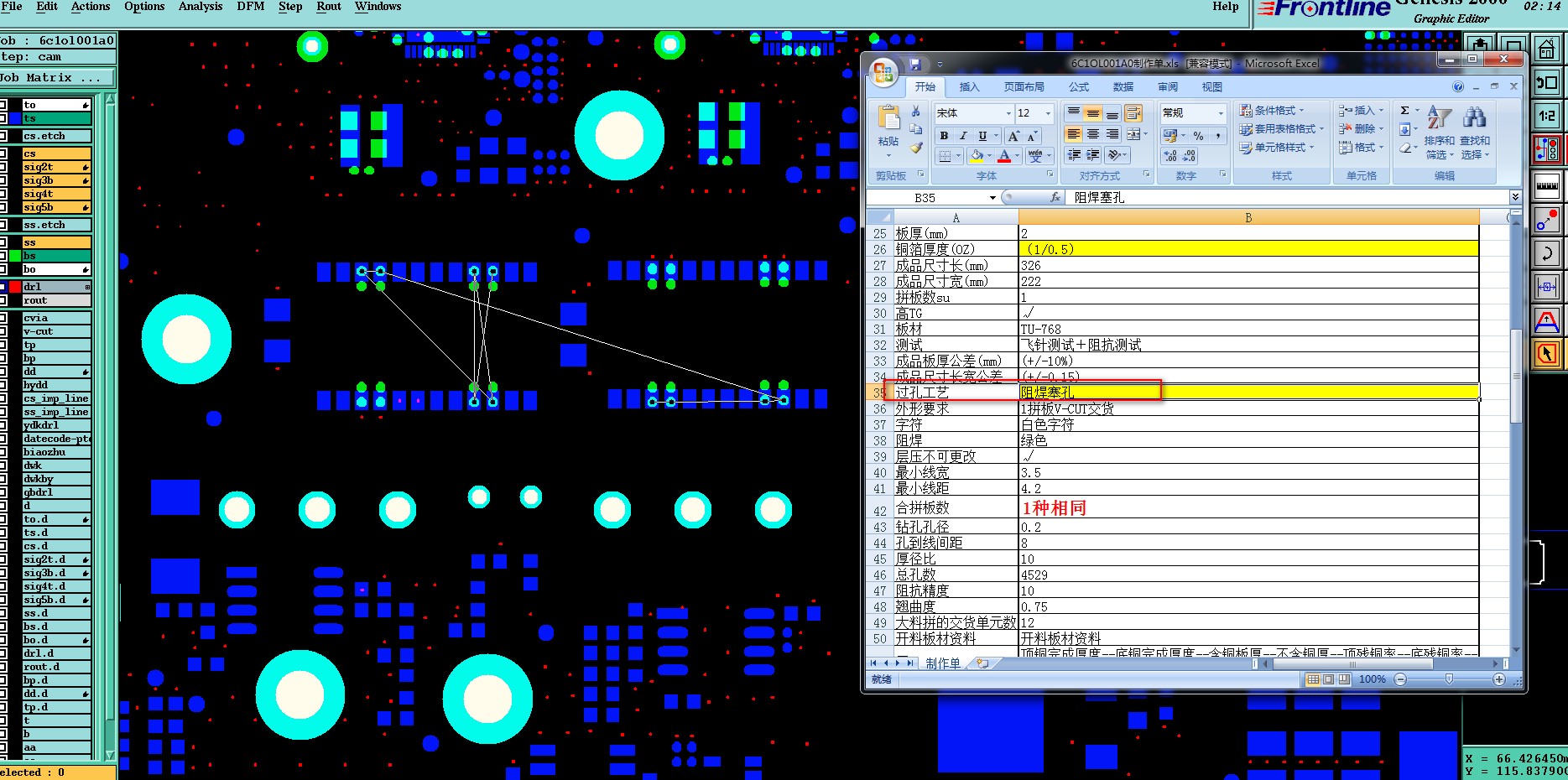The width and height of the screenshot is (1568, 780).
Task: Open the Analysis menu in Genesis
Action: (201, 7)
